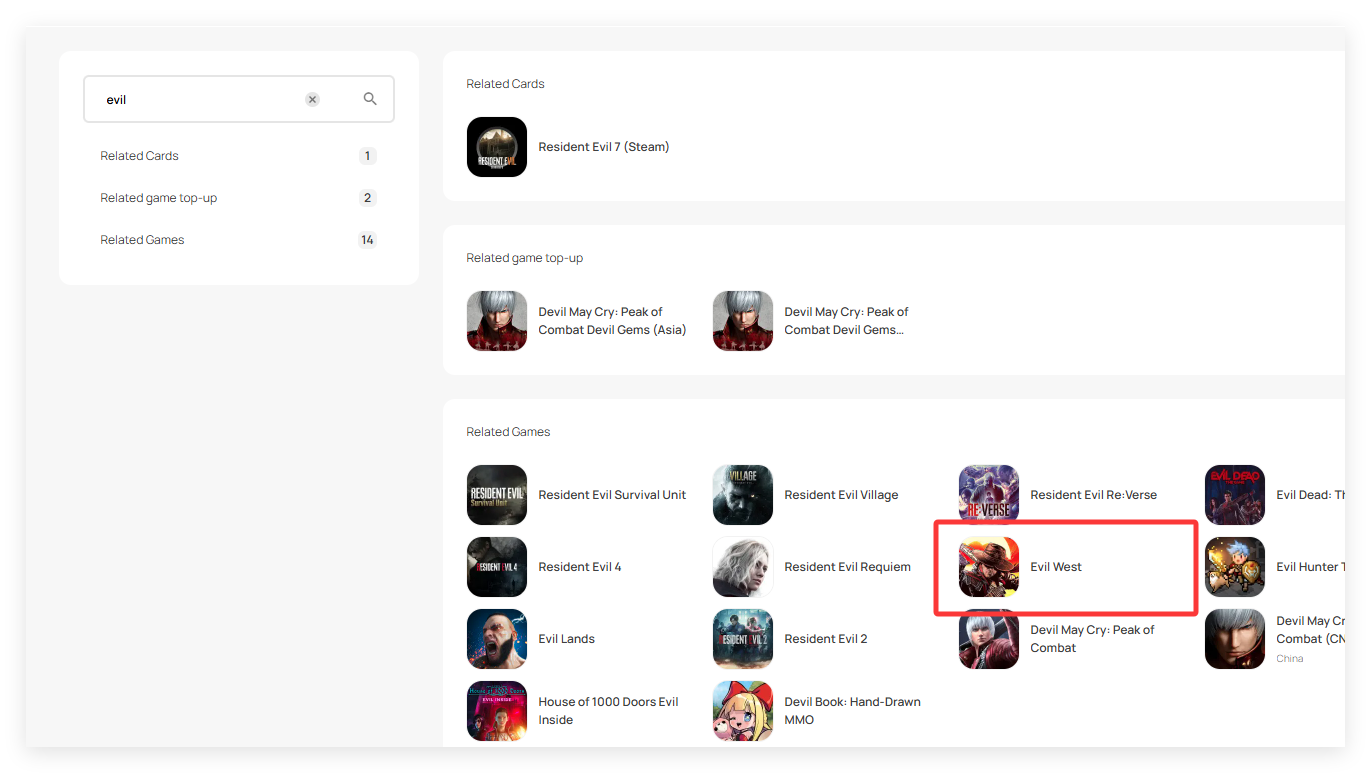Viewport: 1371px width, 773px height.
Task: Clear the search field with X icon
Action: (x=312, y=100)
